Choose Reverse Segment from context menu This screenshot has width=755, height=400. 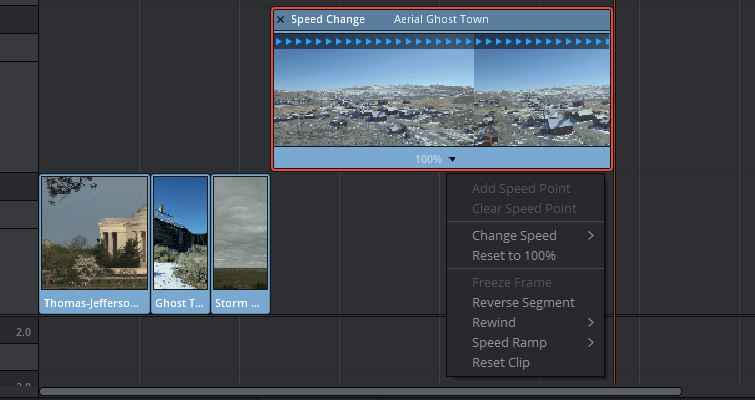click(523, 303)
